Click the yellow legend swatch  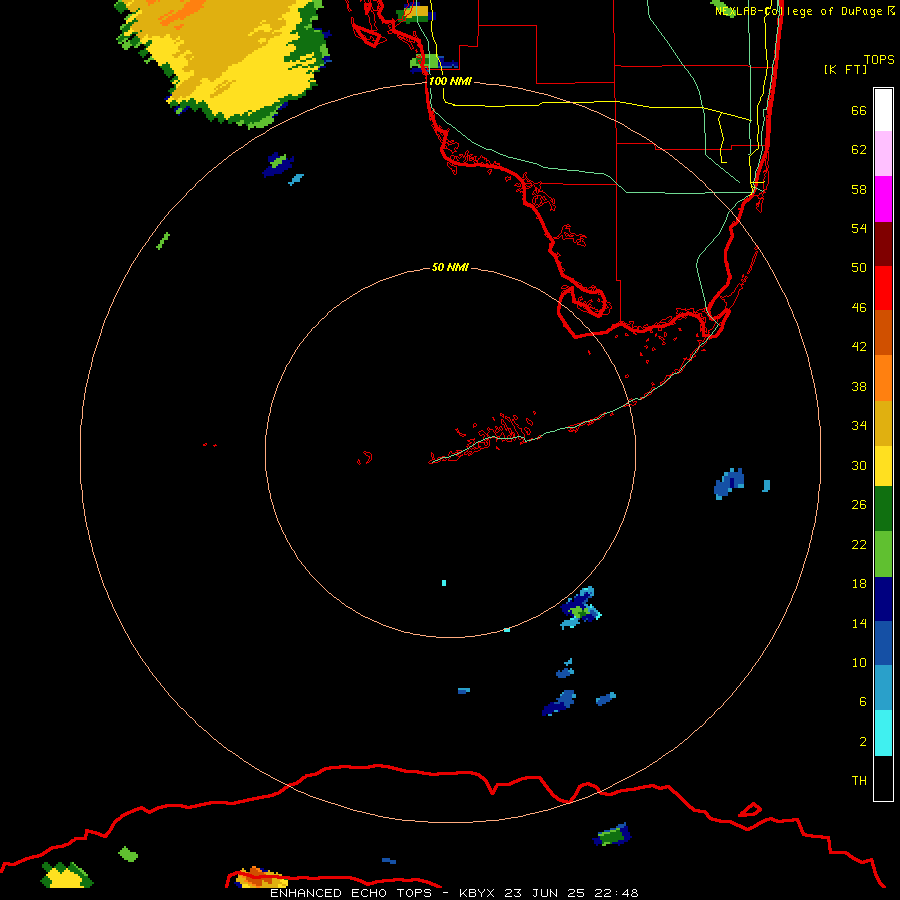coord(883,466)
